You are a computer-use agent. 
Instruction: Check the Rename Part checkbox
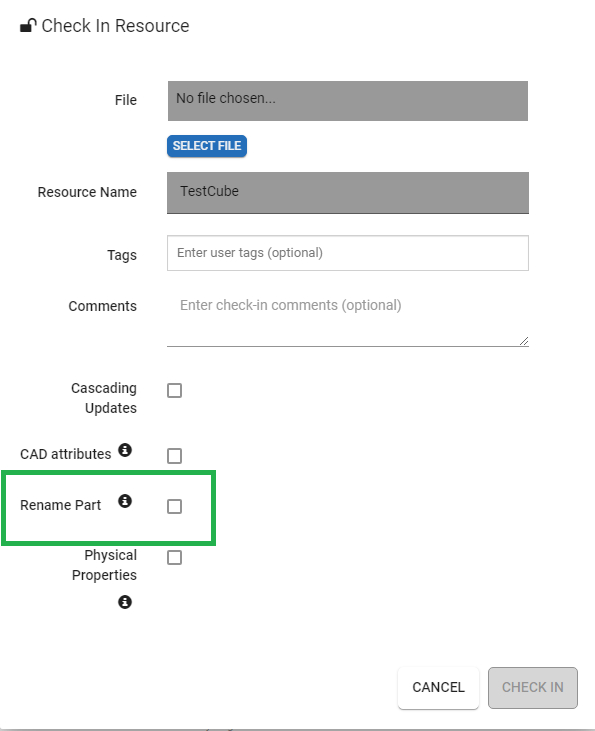point(174,507)
